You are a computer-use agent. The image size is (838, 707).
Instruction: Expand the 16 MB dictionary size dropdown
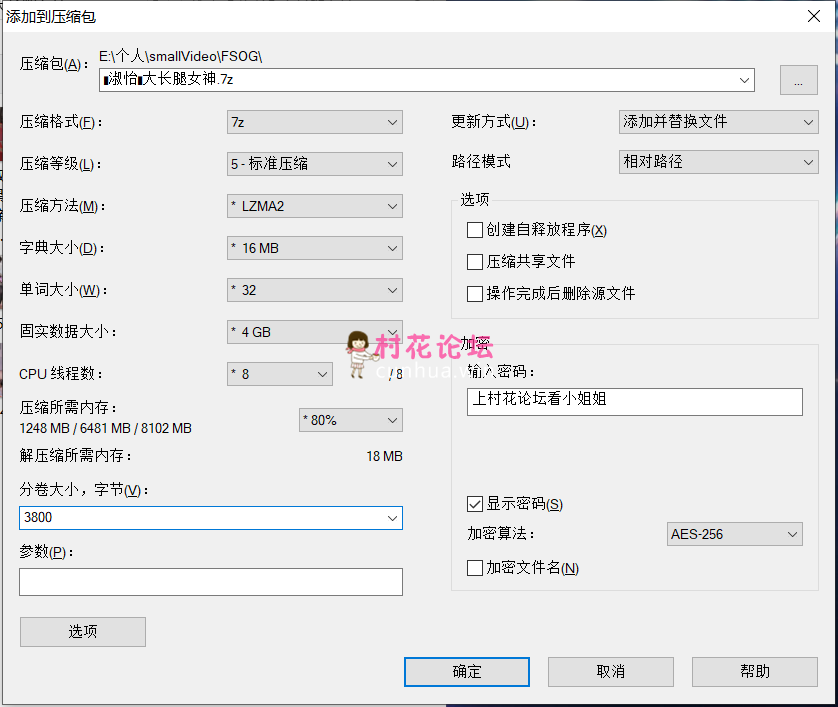point(314,248)
